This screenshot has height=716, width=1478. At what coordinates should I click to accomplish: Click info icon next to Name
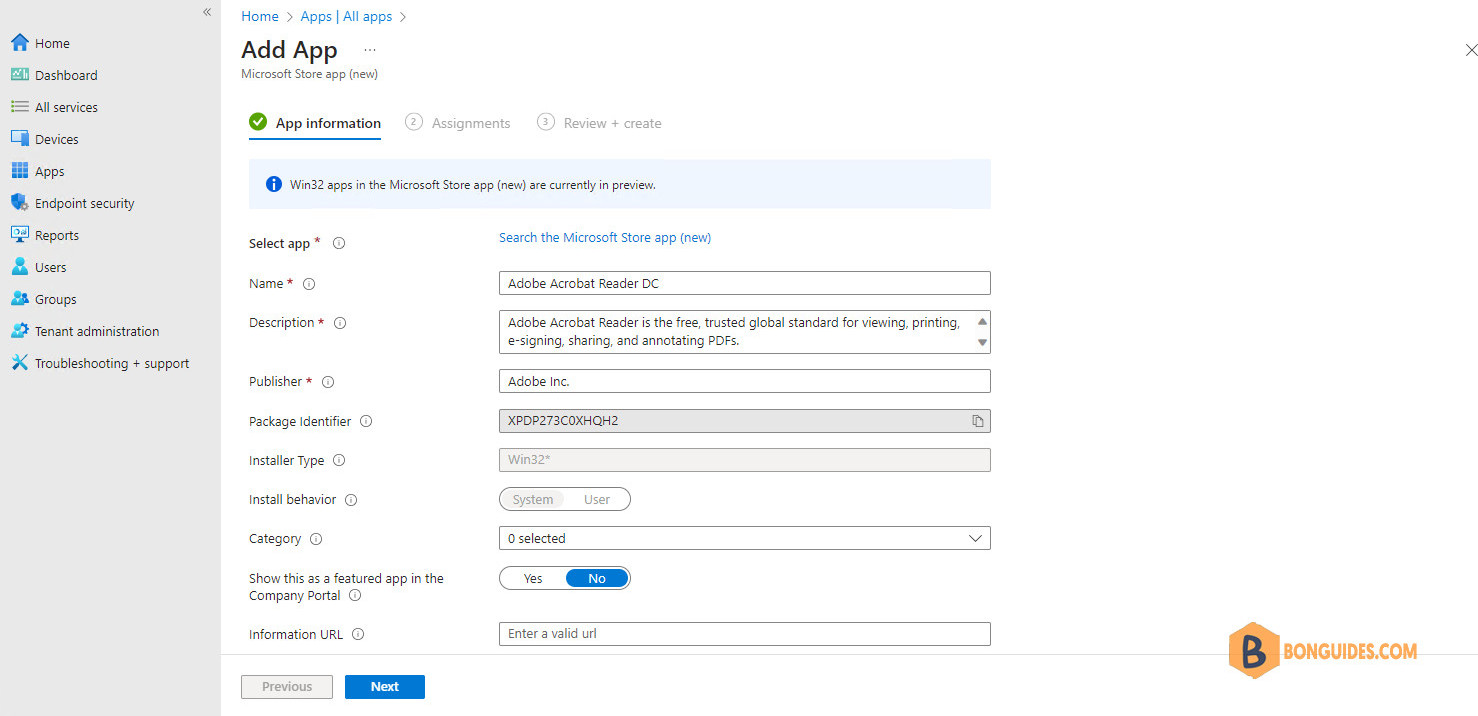(309, 284)
